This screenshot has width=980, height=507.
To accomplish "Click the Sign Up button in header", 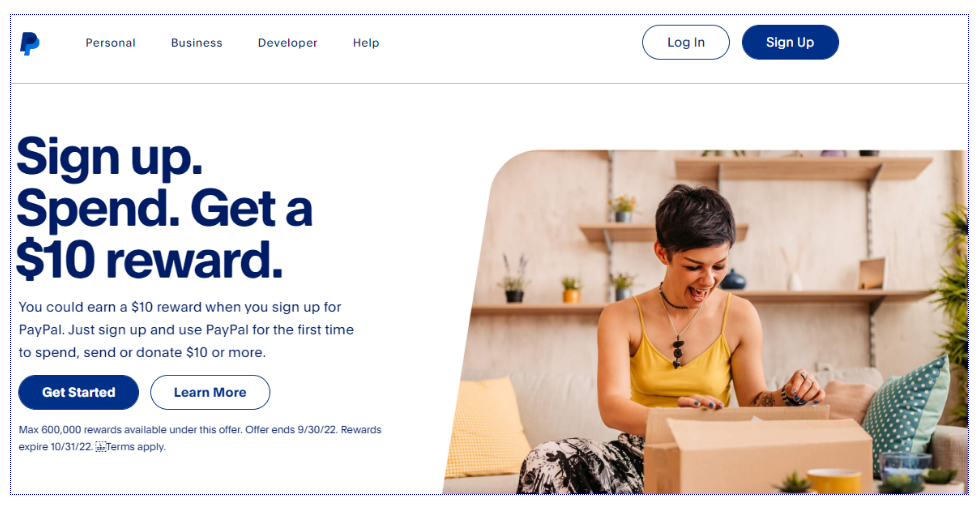I will 790,43.
